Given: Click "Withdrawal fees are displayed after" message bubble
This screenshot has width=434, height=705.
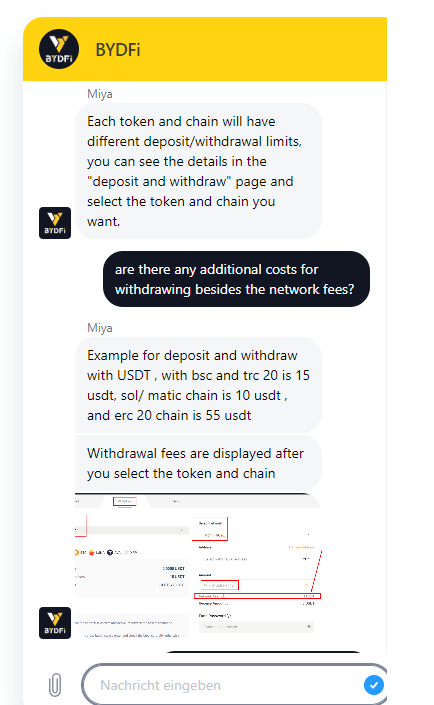Looking at the screenshot, I should point(198,463).
